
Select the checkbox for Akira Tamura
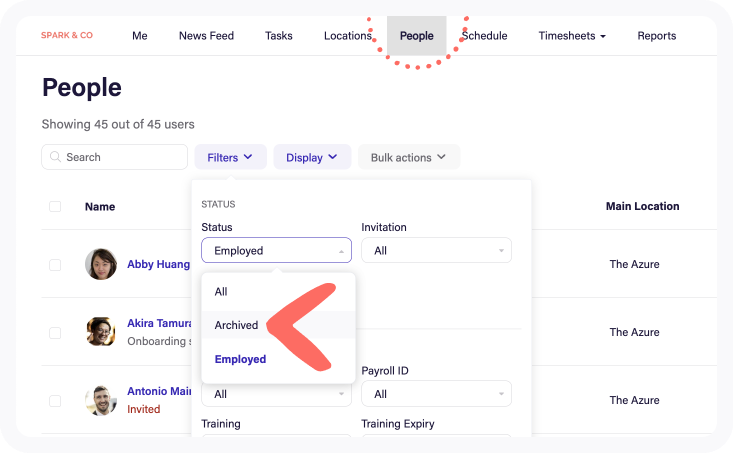(x=55, y=332)
